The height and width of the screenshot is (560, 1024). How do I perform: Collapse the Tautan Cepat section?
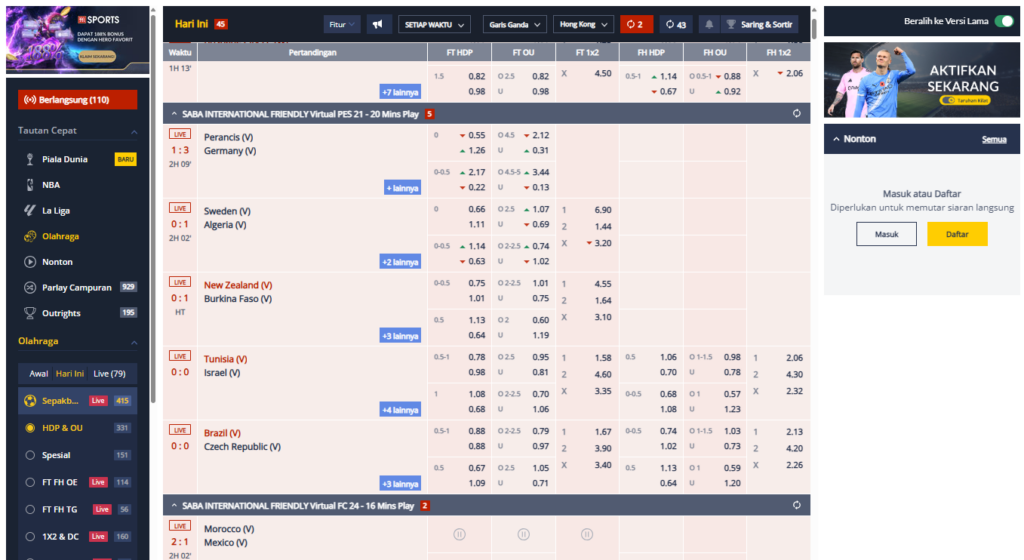pyautogui.click(x=135, y=131)
